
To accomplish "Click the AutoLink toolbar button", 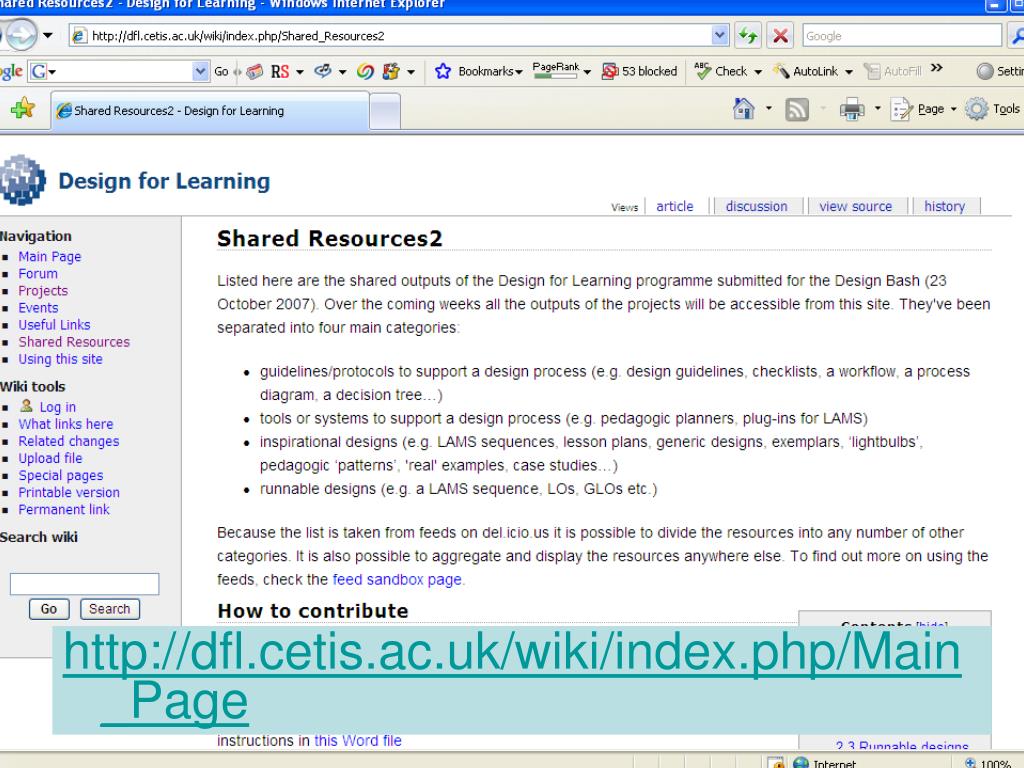I will 805,71.
